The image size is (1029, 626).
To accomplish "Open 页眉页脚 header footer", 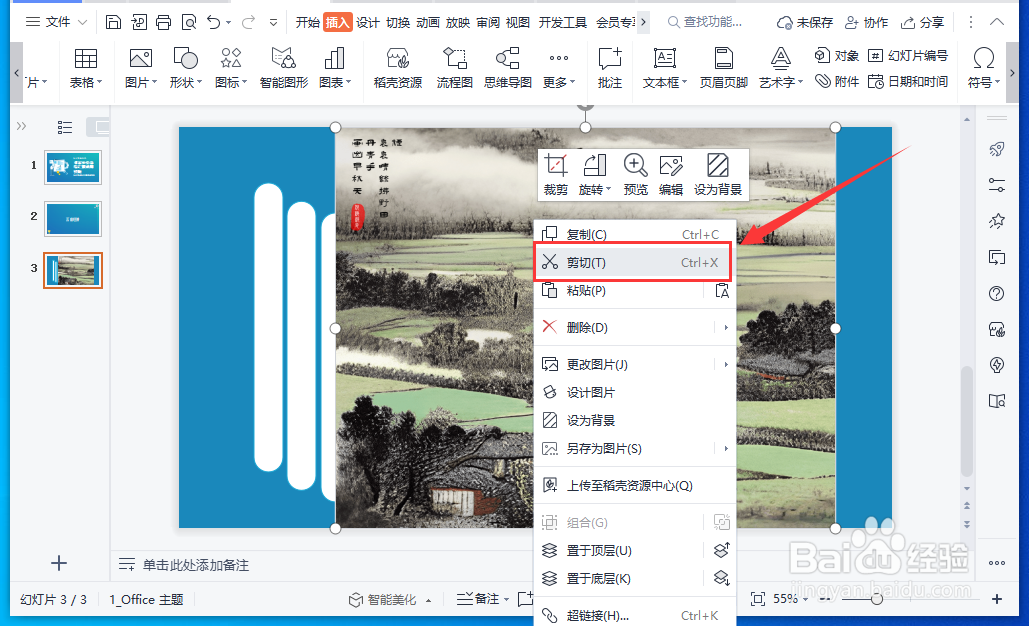I will (723, 68).
